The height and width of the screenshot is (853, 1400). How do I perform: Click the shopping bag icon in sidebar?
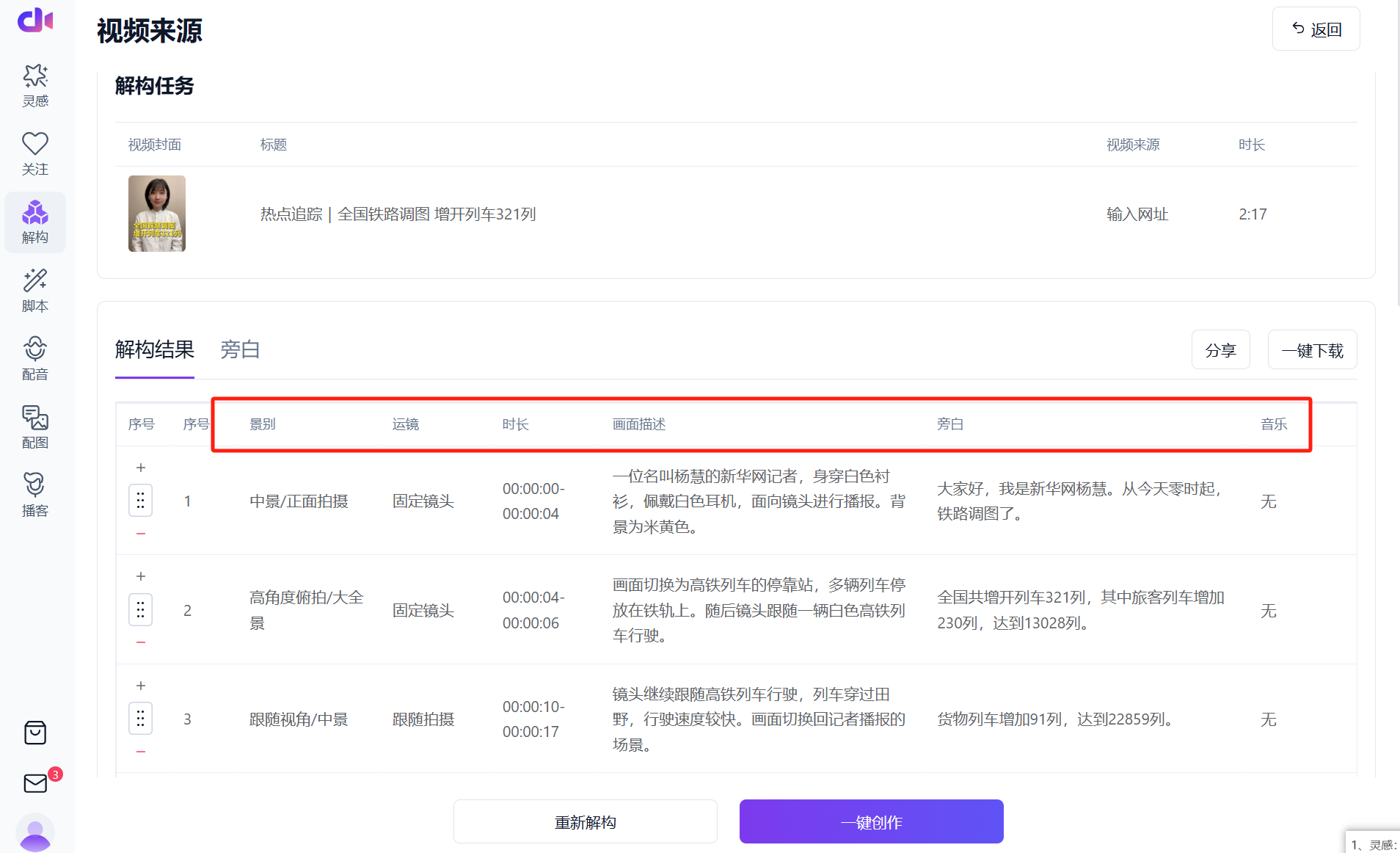coord(34,732)
